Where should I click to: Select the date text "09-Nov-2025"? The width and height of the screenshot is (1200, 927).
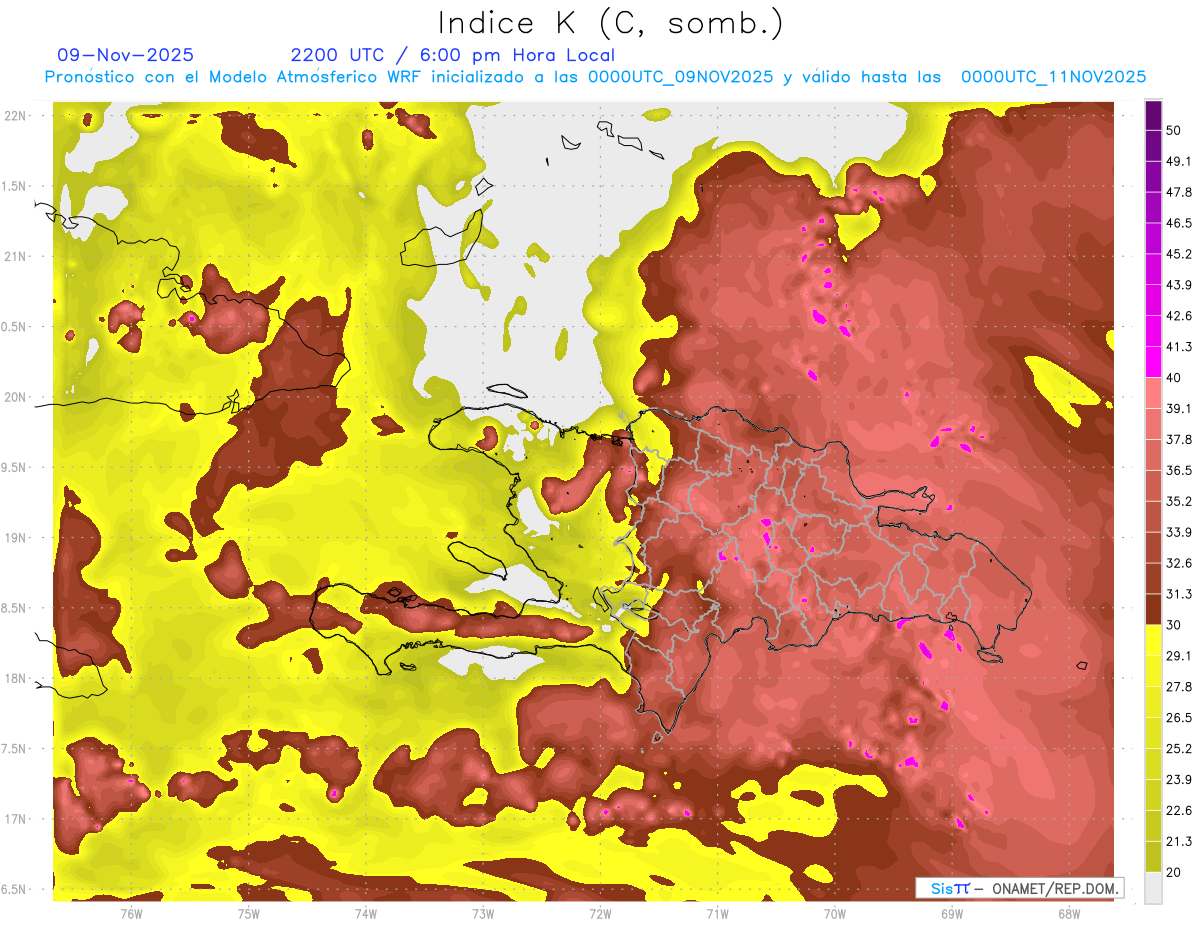(126, 55)
